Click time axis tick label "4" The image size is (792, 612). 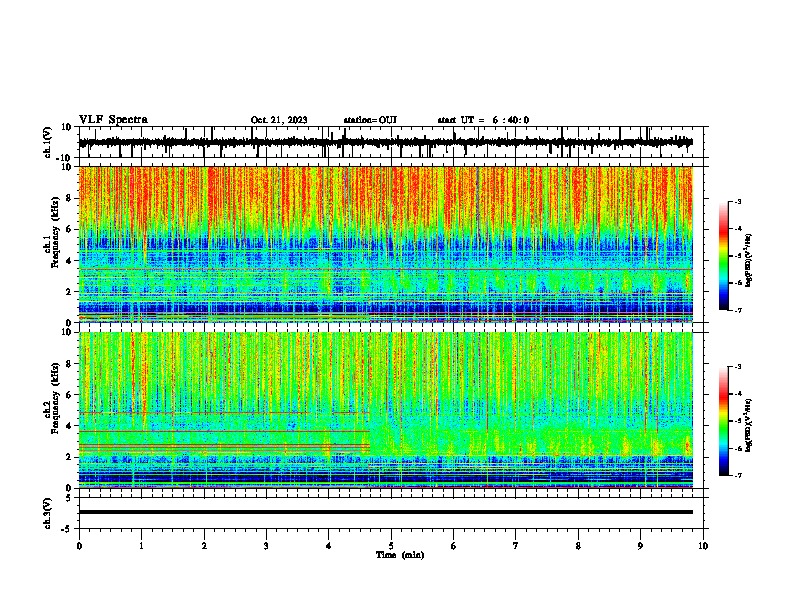(329, 546)
